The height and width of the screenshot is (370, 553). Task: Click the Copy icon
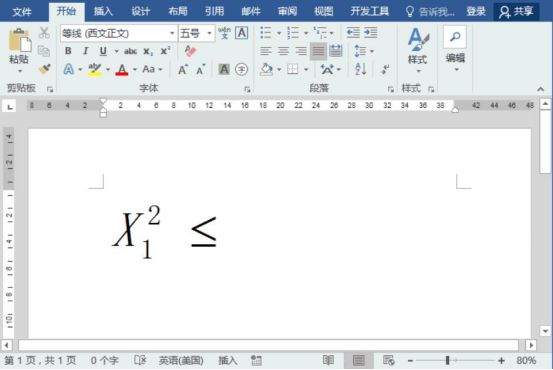[x=44, y=51]
